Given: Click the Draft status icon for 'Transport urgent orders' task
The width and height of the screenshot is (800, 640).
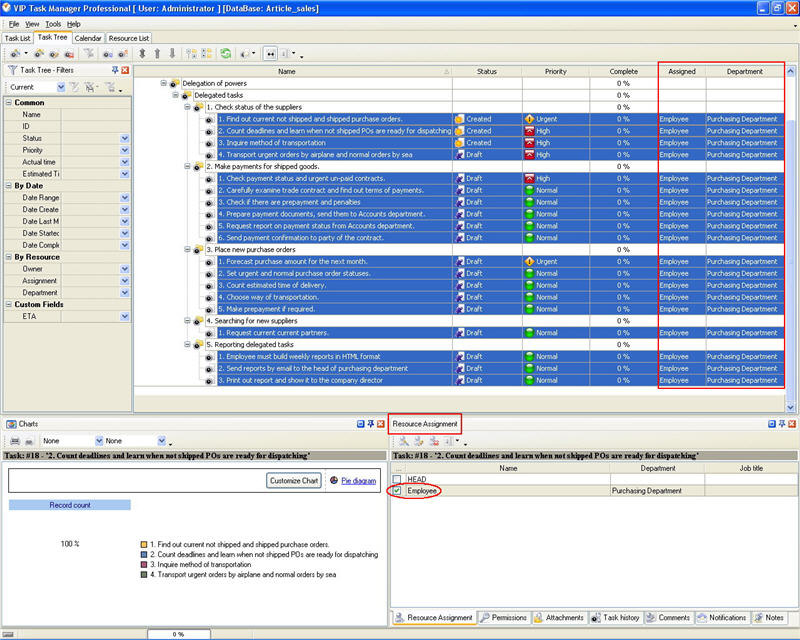Looking at the screenshot, I should 460,155.
